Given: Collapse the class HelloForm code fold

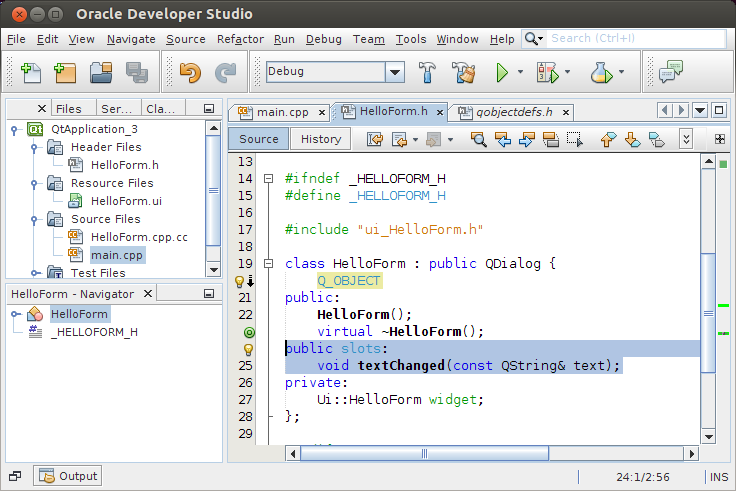Looking at the screenshot, I should tap(268, 264).
